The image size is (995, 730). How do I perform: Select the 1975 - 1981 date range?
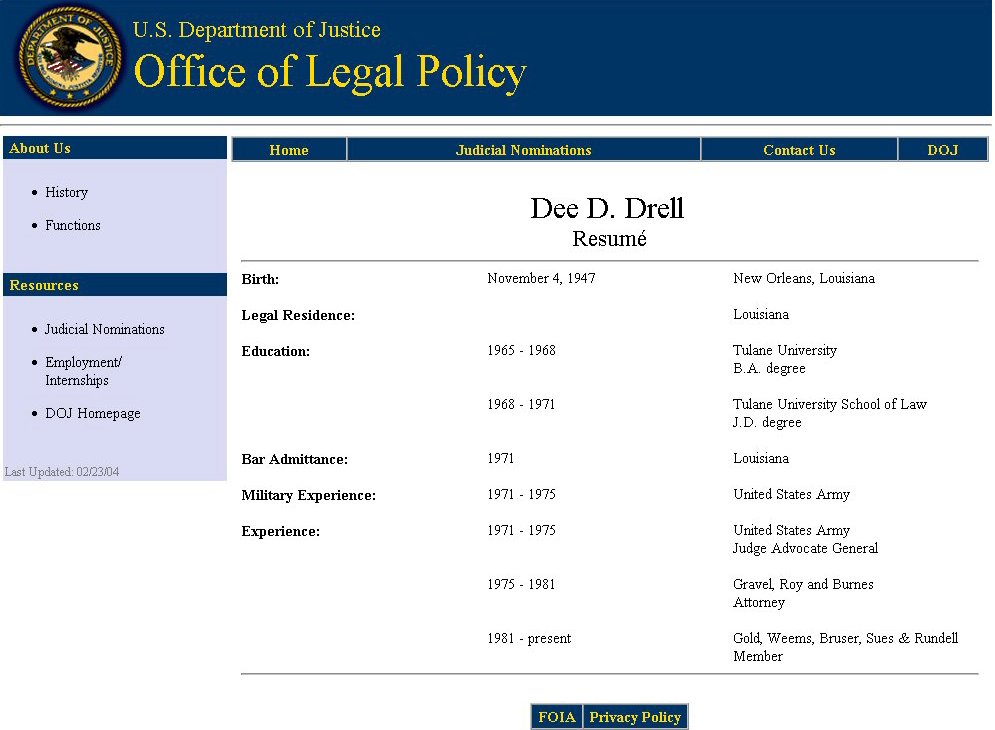click(521, 584)
